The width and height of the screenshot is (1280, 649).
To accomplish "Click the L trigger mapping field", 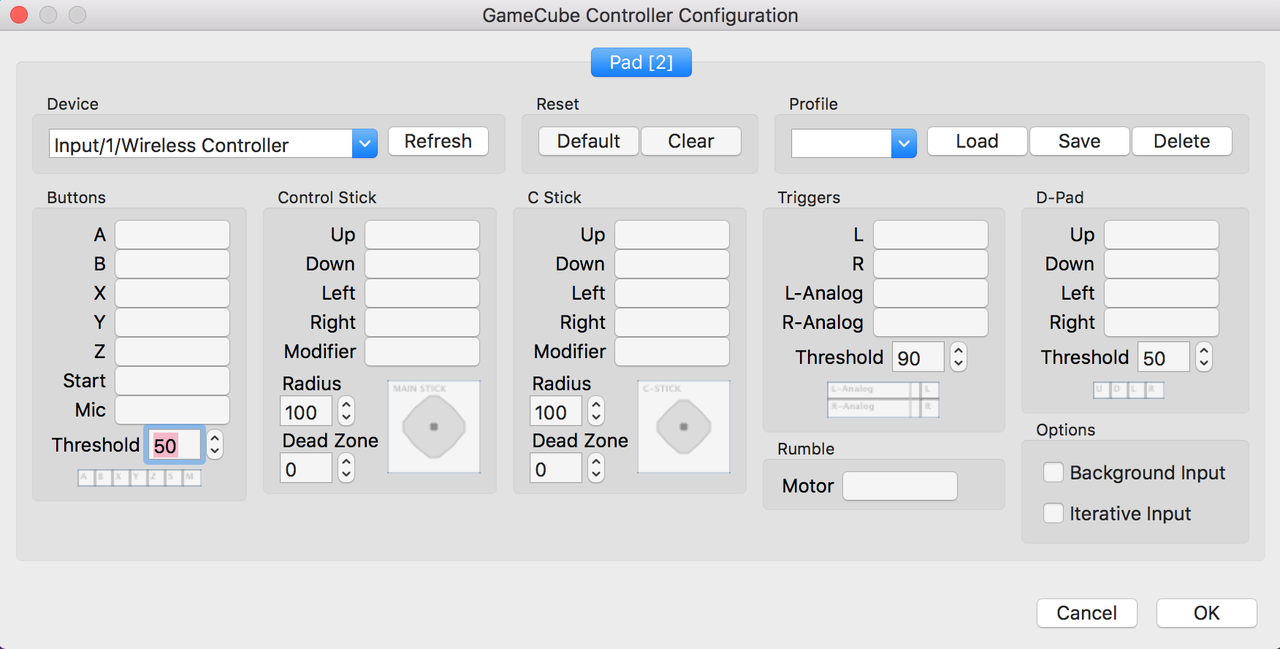I will point(931,235).
